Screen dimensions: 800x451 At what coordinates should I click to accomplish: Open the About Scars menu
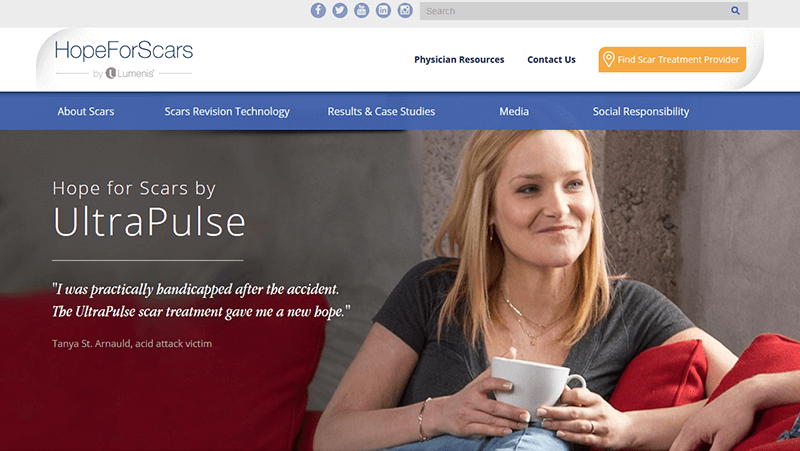86,111
